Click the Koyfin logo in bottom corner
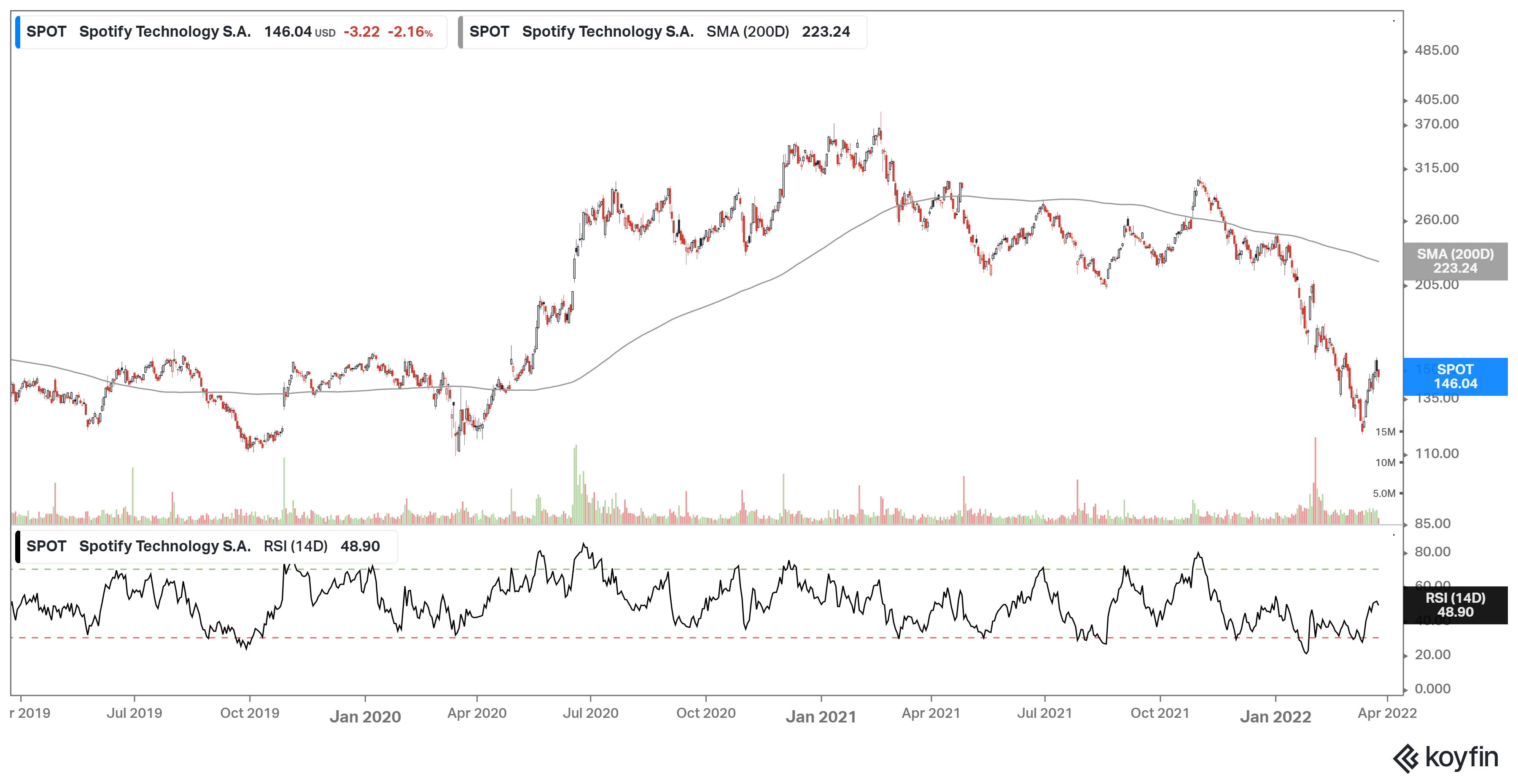This screenshot has height=784, width=1518. [x=1445, y=757]
